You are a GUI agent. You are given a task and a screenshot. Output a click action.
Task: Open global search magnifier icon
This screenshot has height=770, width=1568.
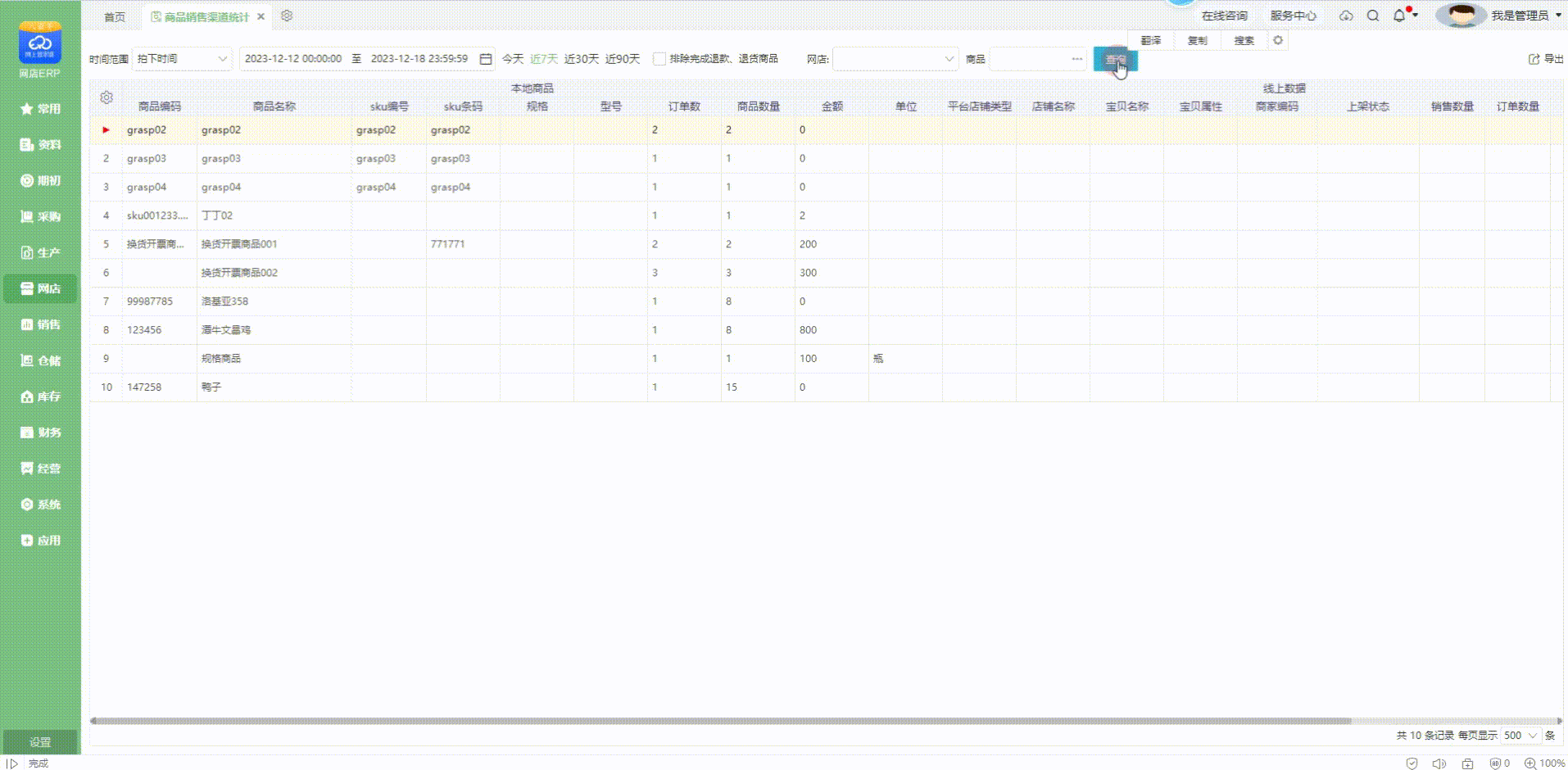click(x=1373, y=16)
